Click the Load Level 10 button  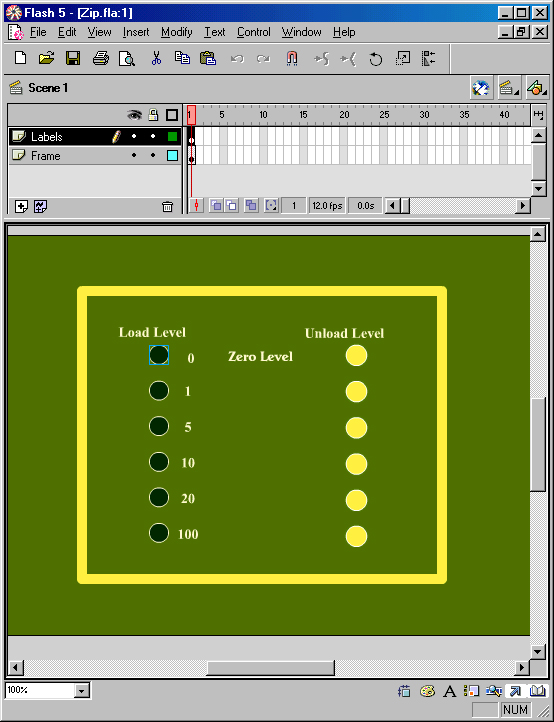[x=159, y=461]
